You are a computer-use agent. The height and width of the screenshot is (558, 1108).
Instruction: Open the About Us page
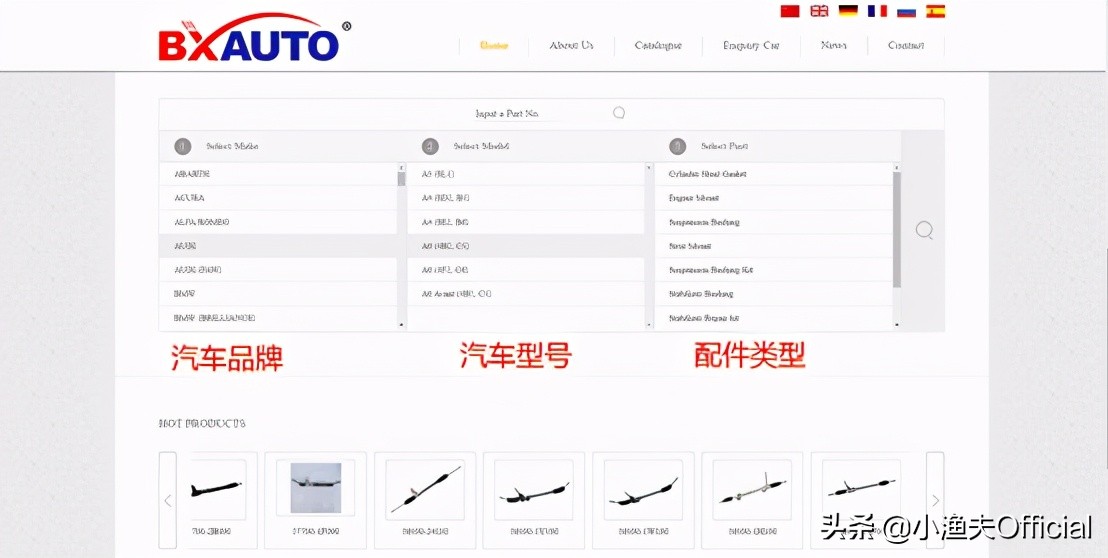pos(572,45)
